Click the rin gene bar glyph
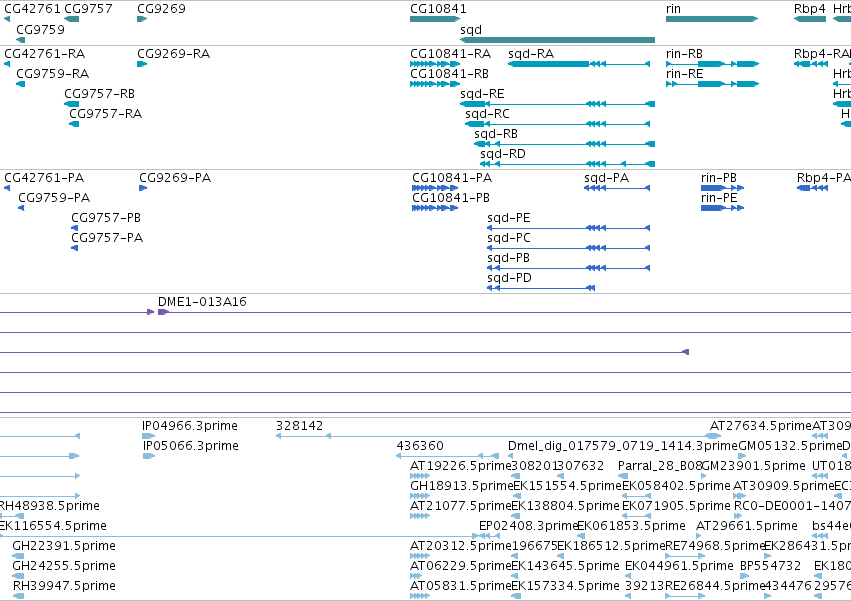This screenshot has height=601, width=851. click(x=712, y=19)
